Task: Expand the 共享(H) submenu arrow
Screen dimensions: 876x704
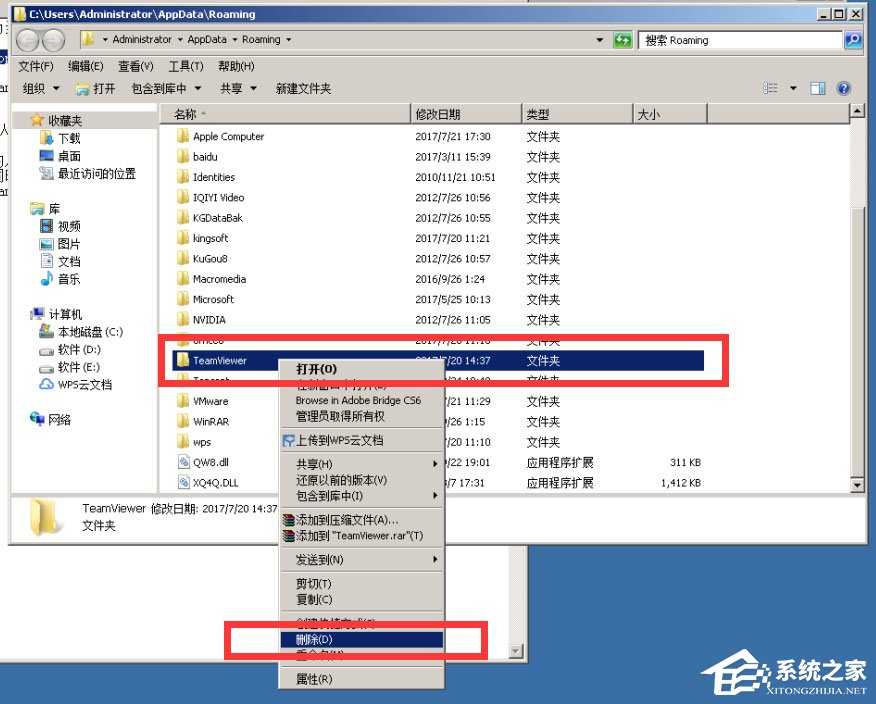Action: (x=436, y=463)
